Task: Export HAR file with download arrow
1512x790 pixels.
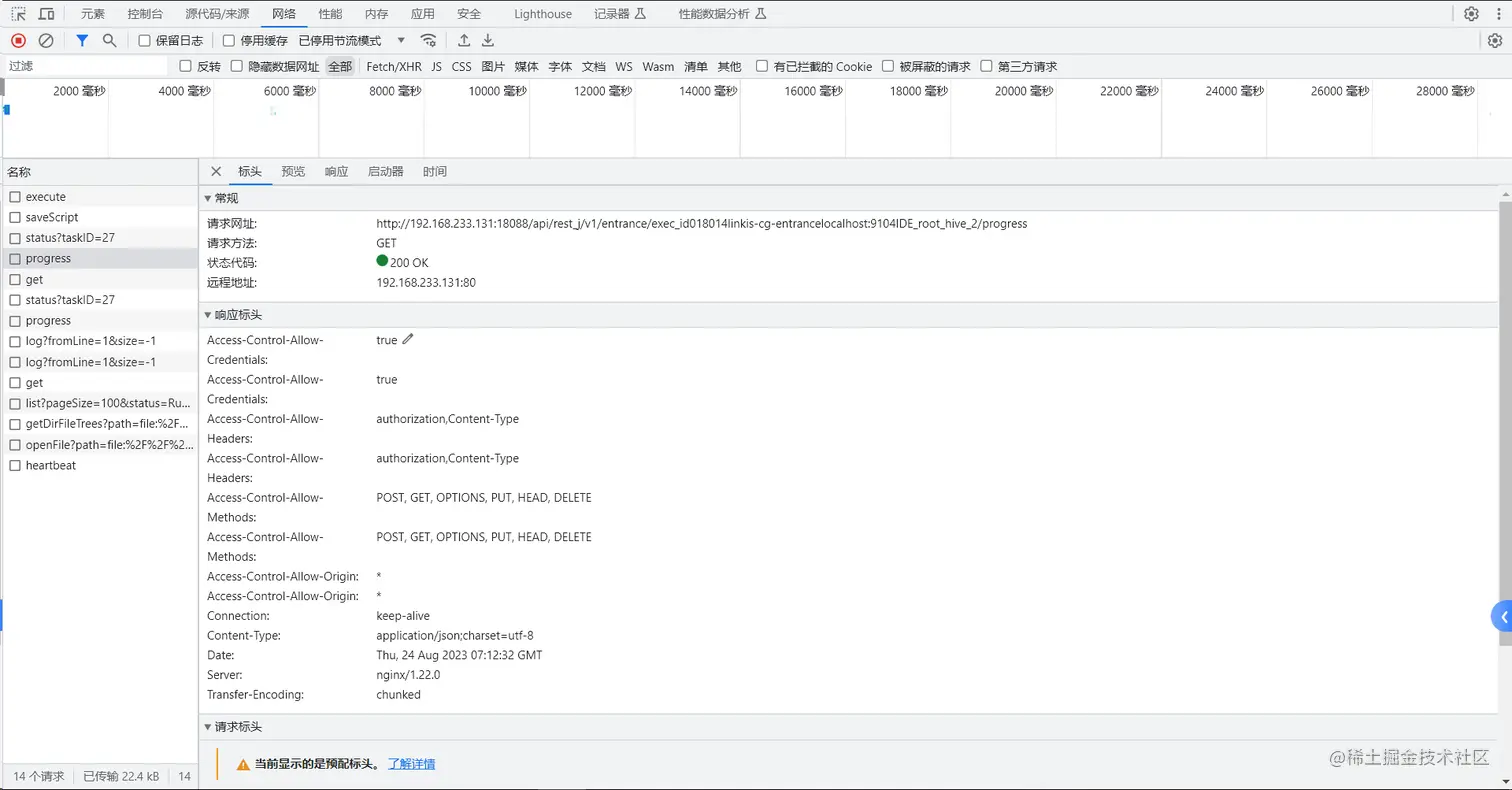Action: pyautogui.click(x=488, y=40)
